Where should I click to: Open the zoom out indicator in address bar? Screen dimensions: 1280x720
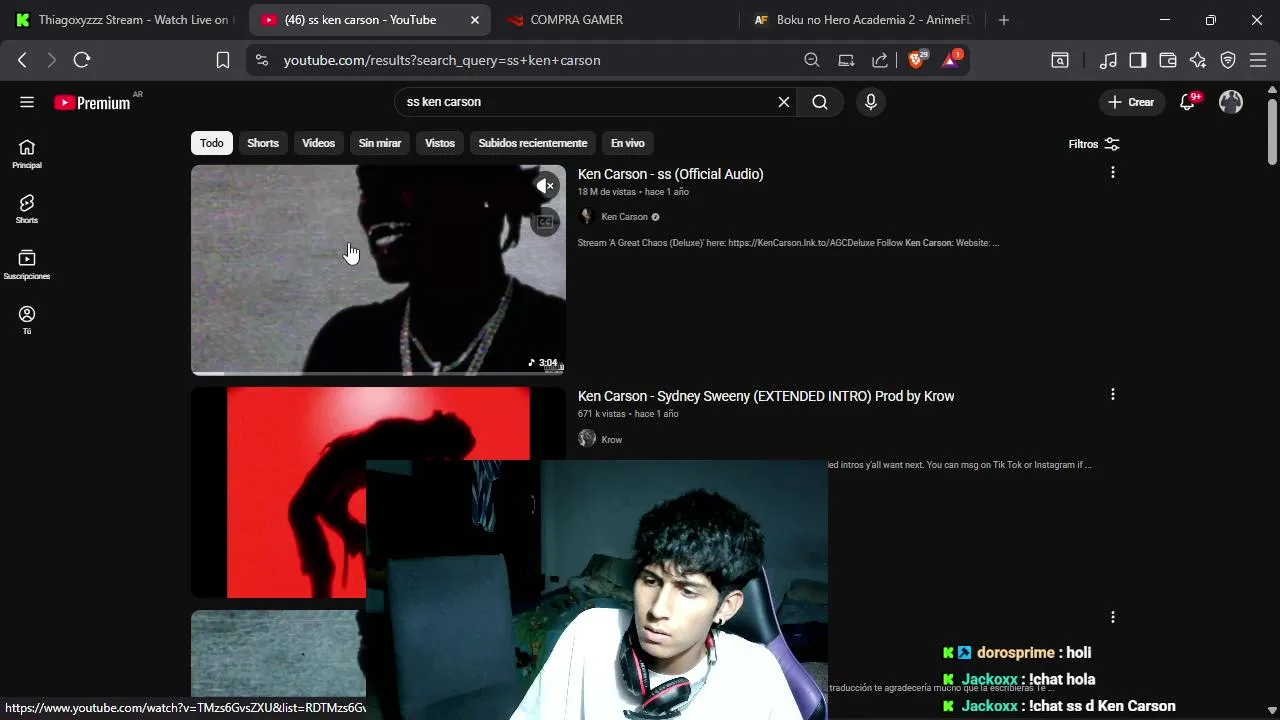coord(812,60)
